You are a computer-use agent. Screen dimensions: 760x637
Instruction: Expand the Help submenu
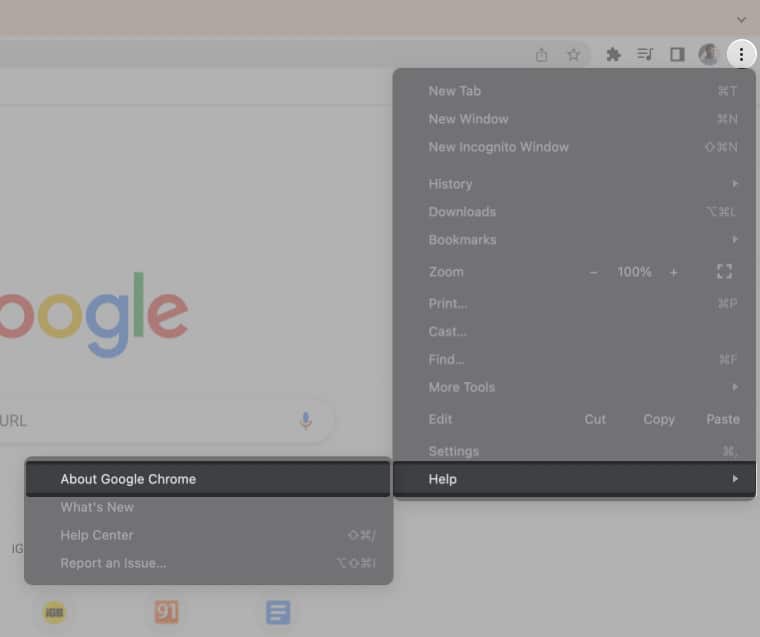tap(574, 479)
